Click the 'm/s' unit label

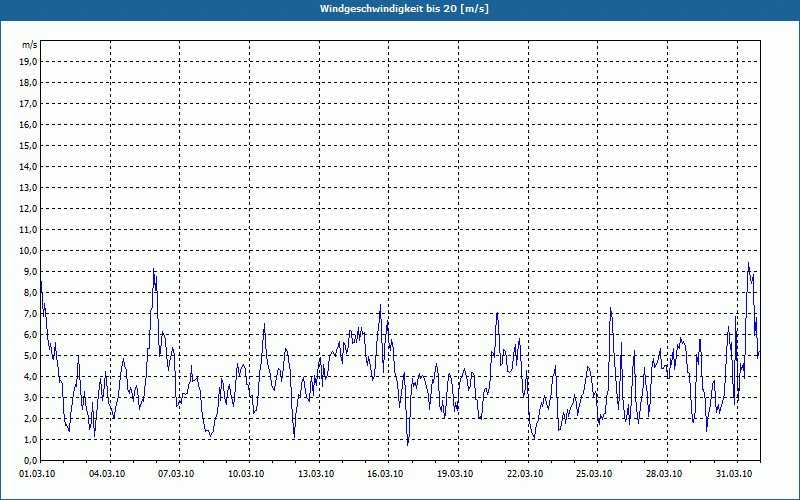pyautogui.click(x=29, y=45)
